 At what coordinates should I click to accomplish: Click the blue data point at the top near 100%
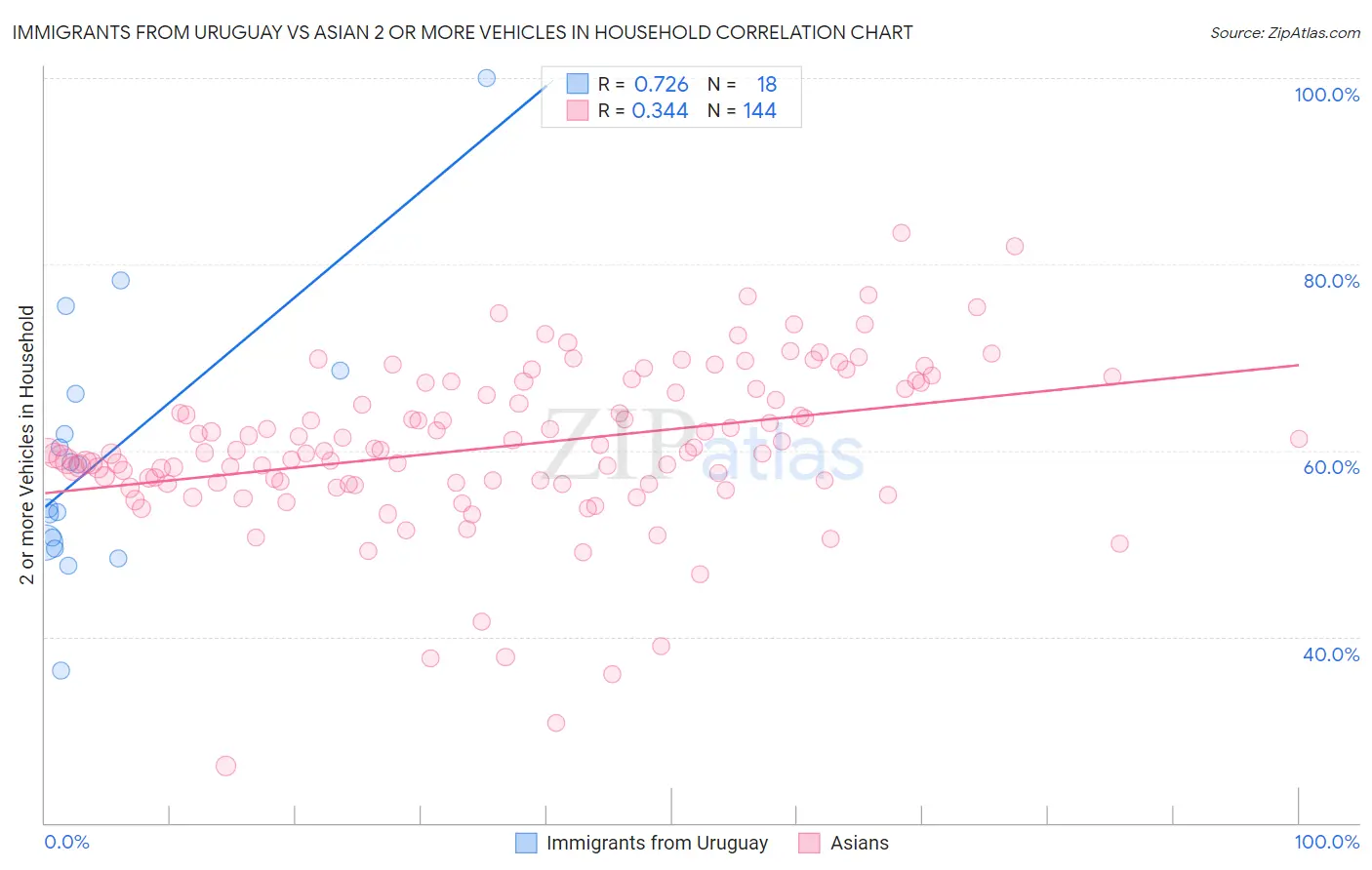487,78
